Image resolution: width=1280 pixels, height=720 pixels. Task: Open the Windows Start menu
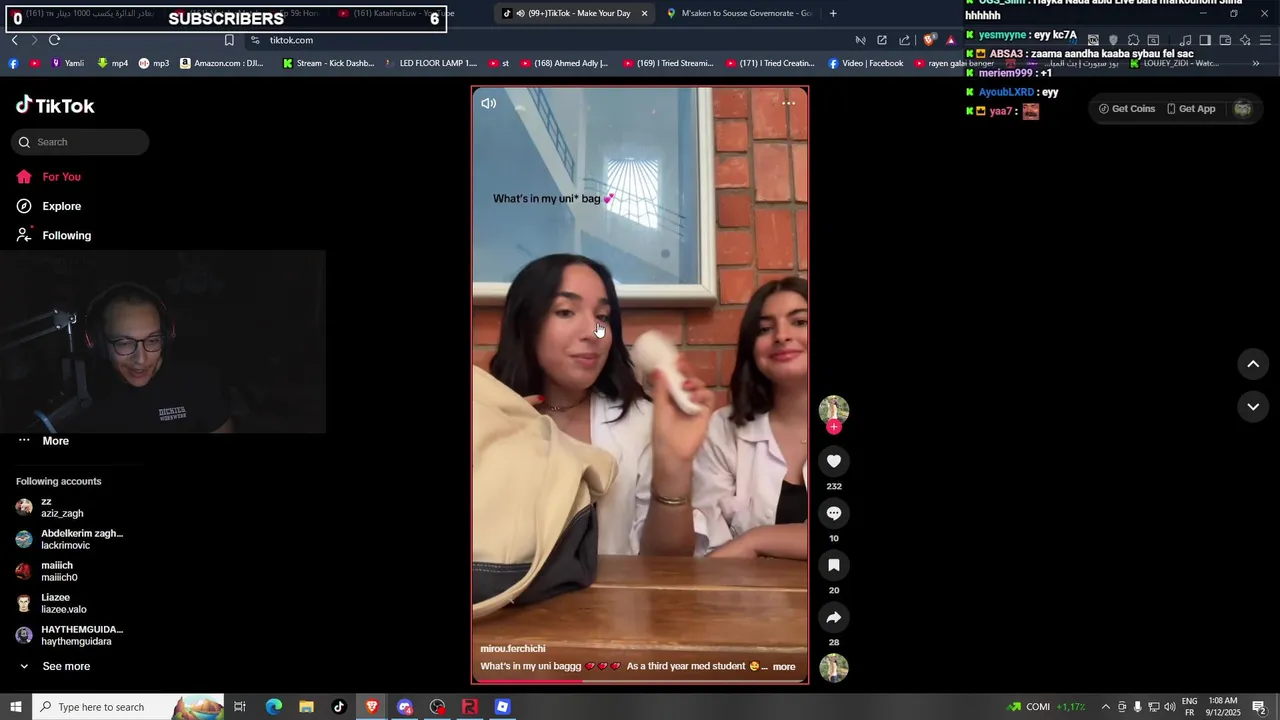click(x=14, y=707)
